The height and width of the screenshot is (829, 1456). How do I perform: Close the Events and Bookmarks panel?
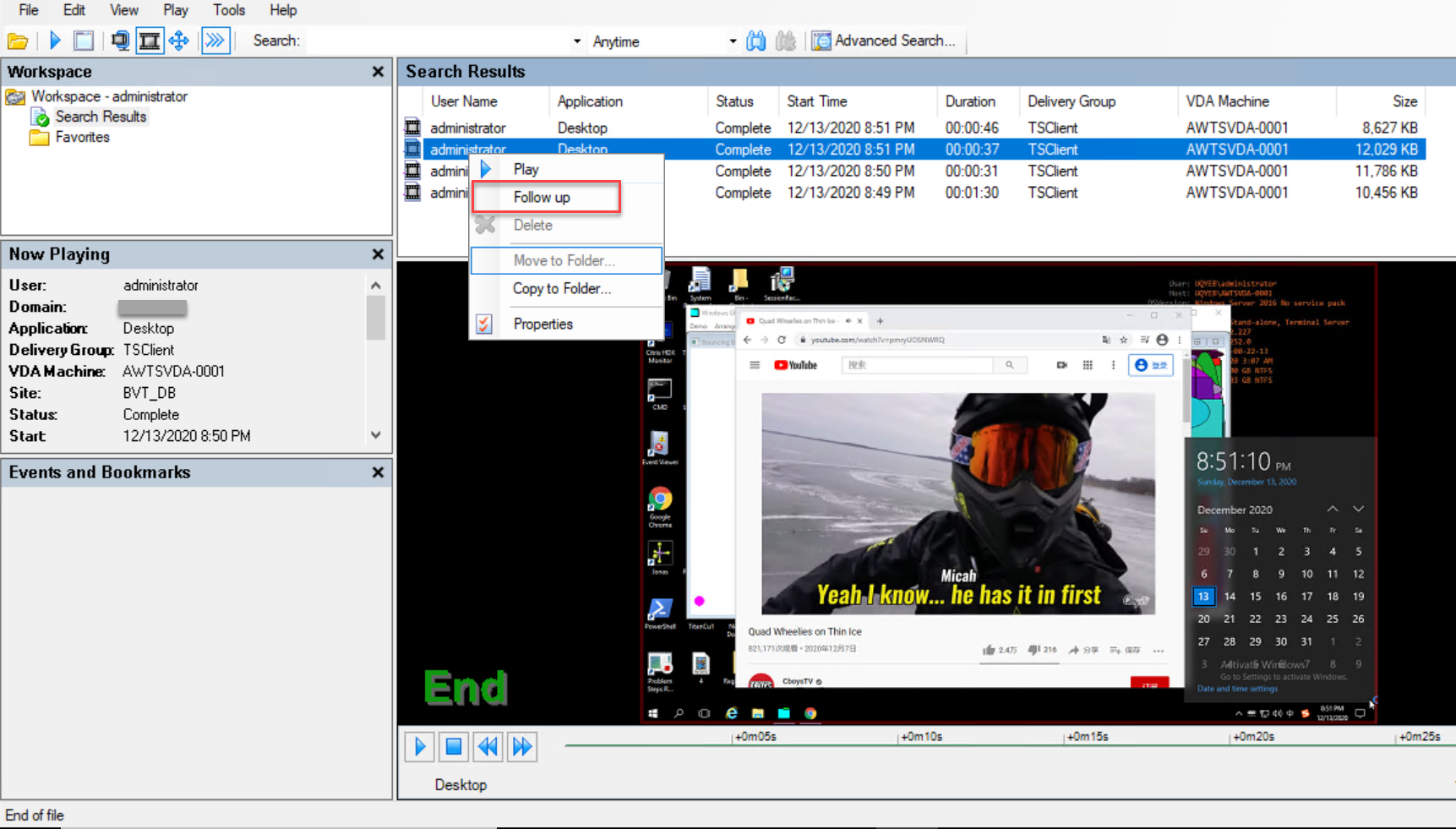(378, 472)
